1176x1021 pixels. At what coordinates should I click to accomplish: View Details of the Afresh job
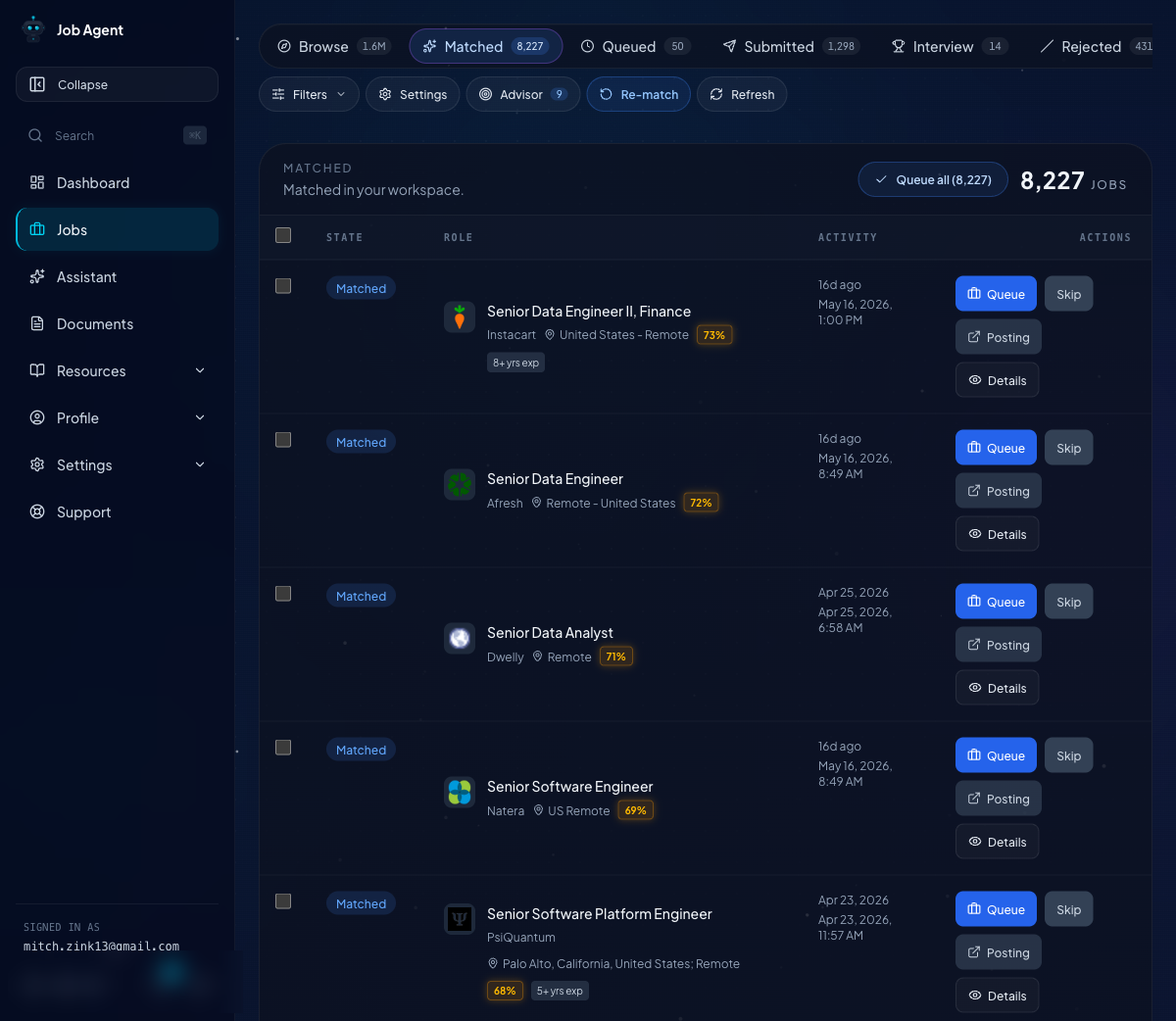coord(998,534)
